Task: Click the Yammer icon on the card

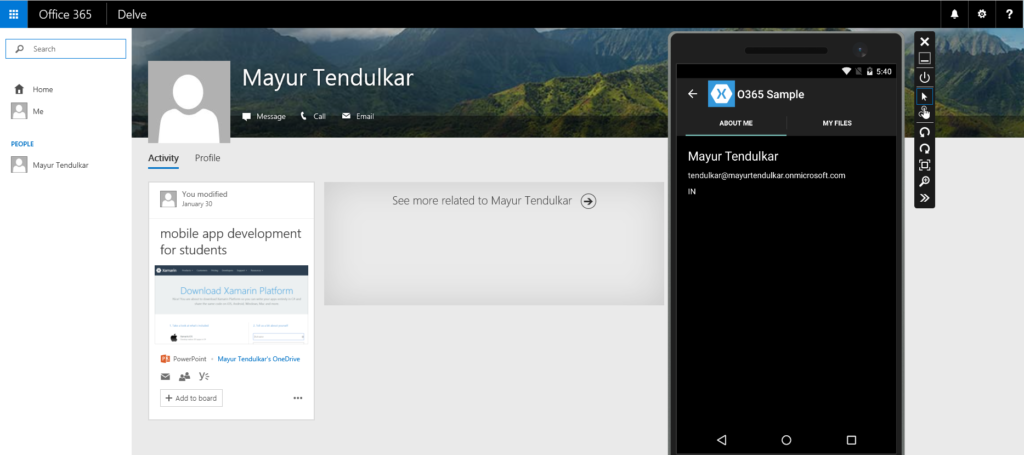Action: pos(204,377)
